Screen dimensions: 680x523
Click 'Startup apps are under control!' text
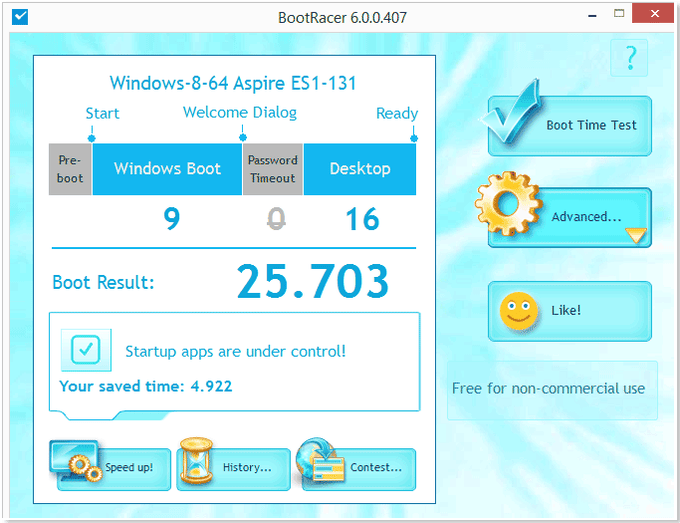tap(235, 351)
